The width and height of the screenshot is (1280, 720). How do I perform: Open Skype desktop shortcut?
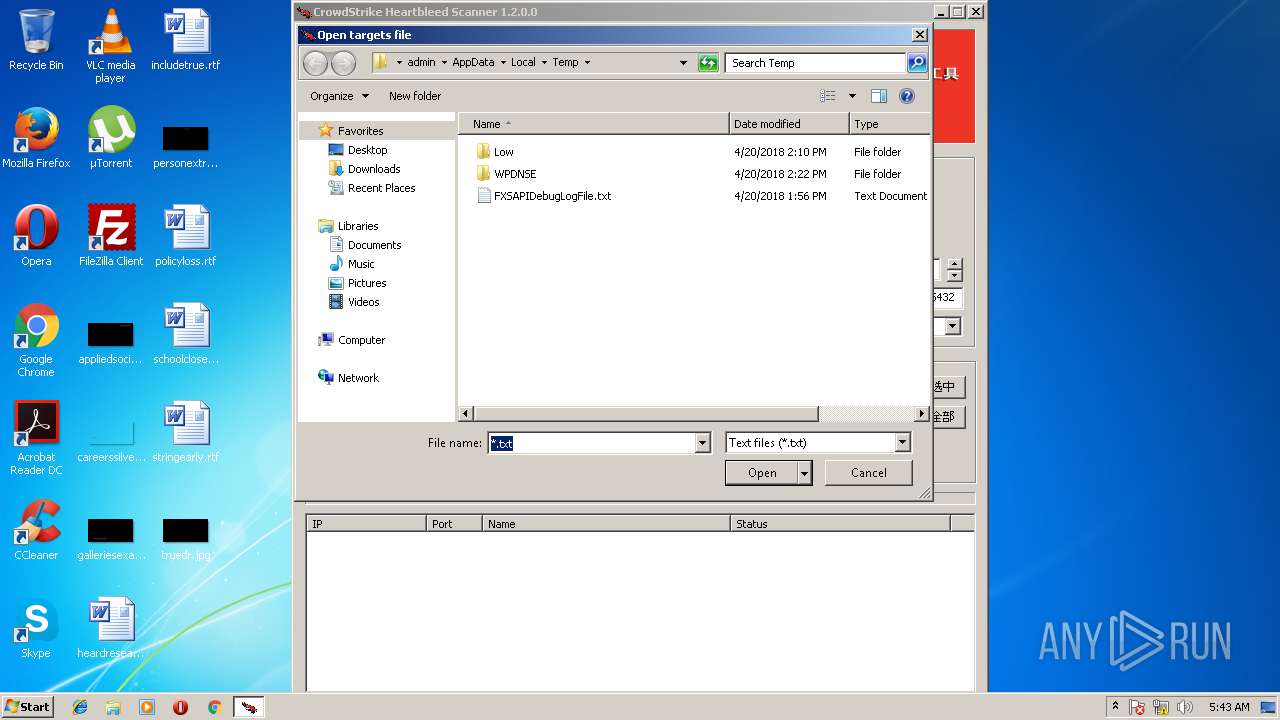pyautogui.click(x=36, y=628)
